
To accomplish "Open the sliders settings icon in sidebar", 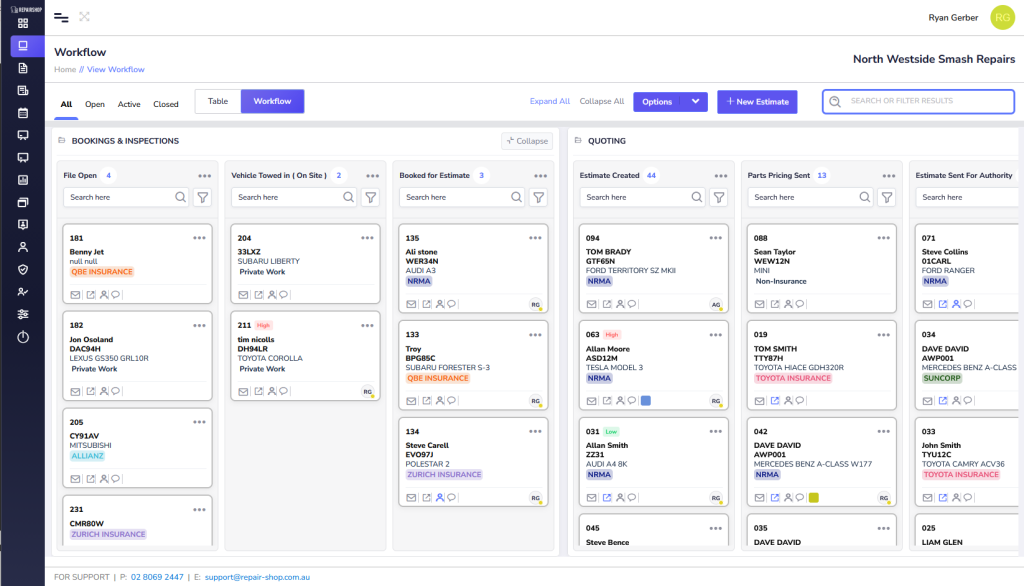I will tap(23, 314).
